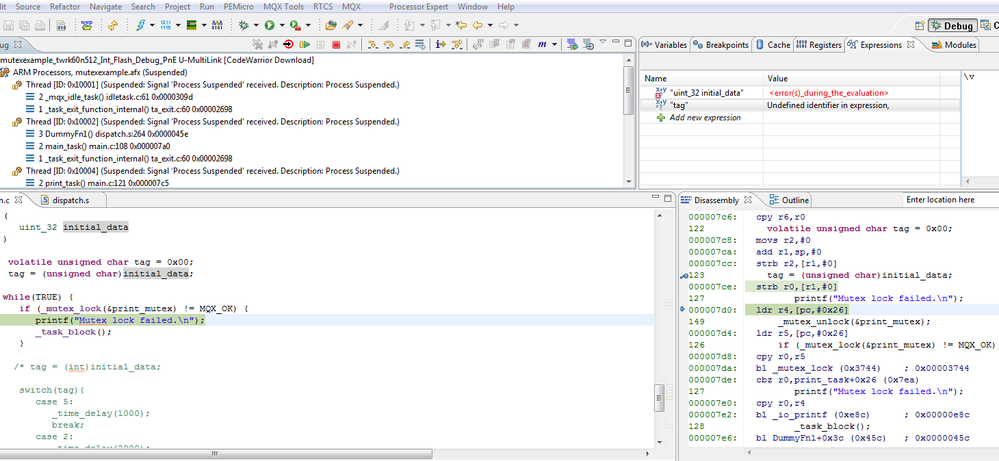999x461 pixels.
Task: Select the "tag" expression row
Action: (800, 105)
